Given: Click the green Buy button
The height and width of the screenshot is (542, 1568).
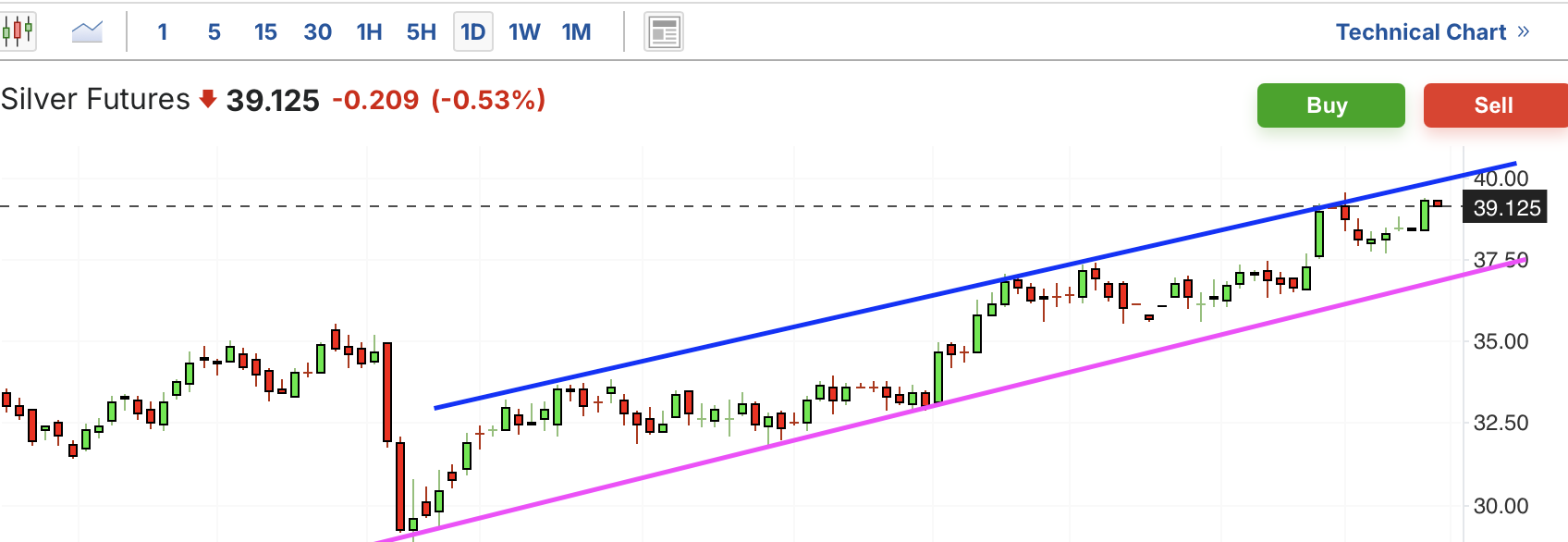Looking at the screenshot, I should click(1331, 105).
